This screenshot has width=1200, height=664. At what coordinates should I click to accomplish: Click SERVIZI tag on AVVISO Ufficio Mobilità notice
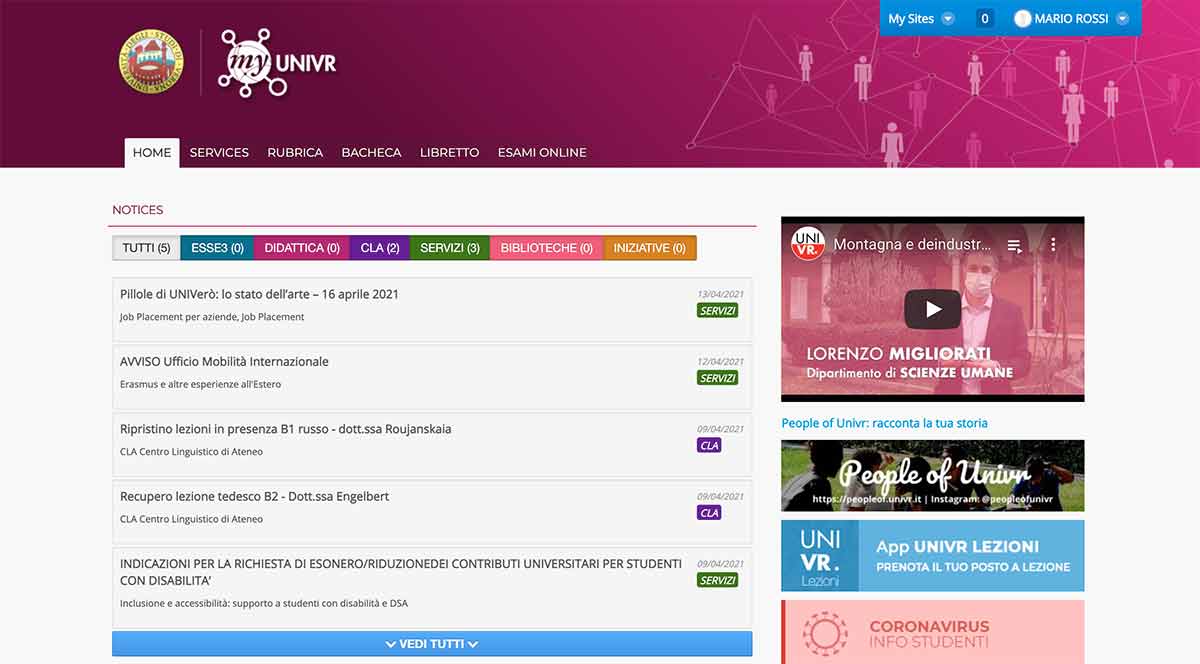click(x=717, y=378)
